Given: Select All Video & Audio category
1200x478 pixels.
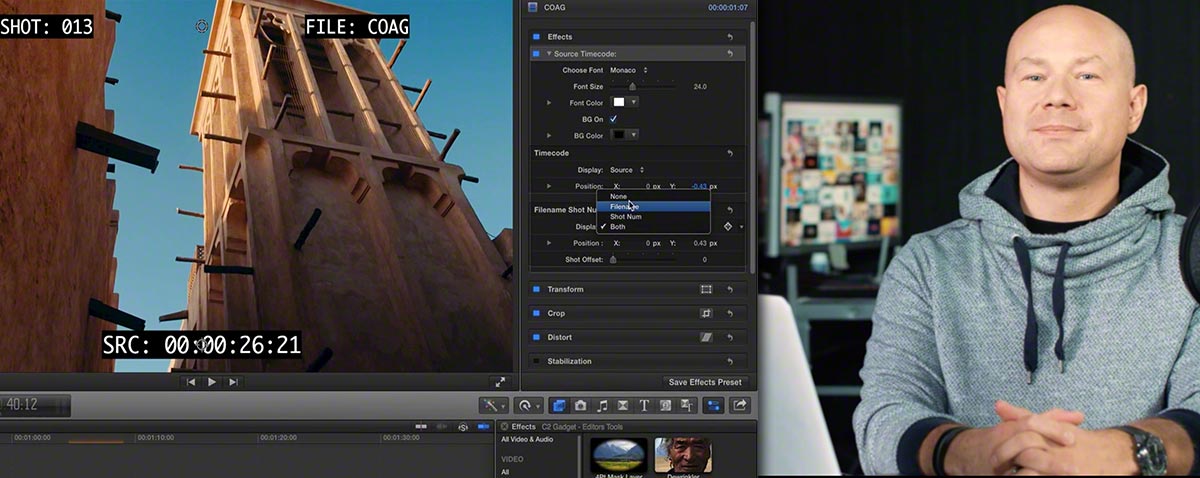Looking at the screenshot, I should (x=527, y=439).
